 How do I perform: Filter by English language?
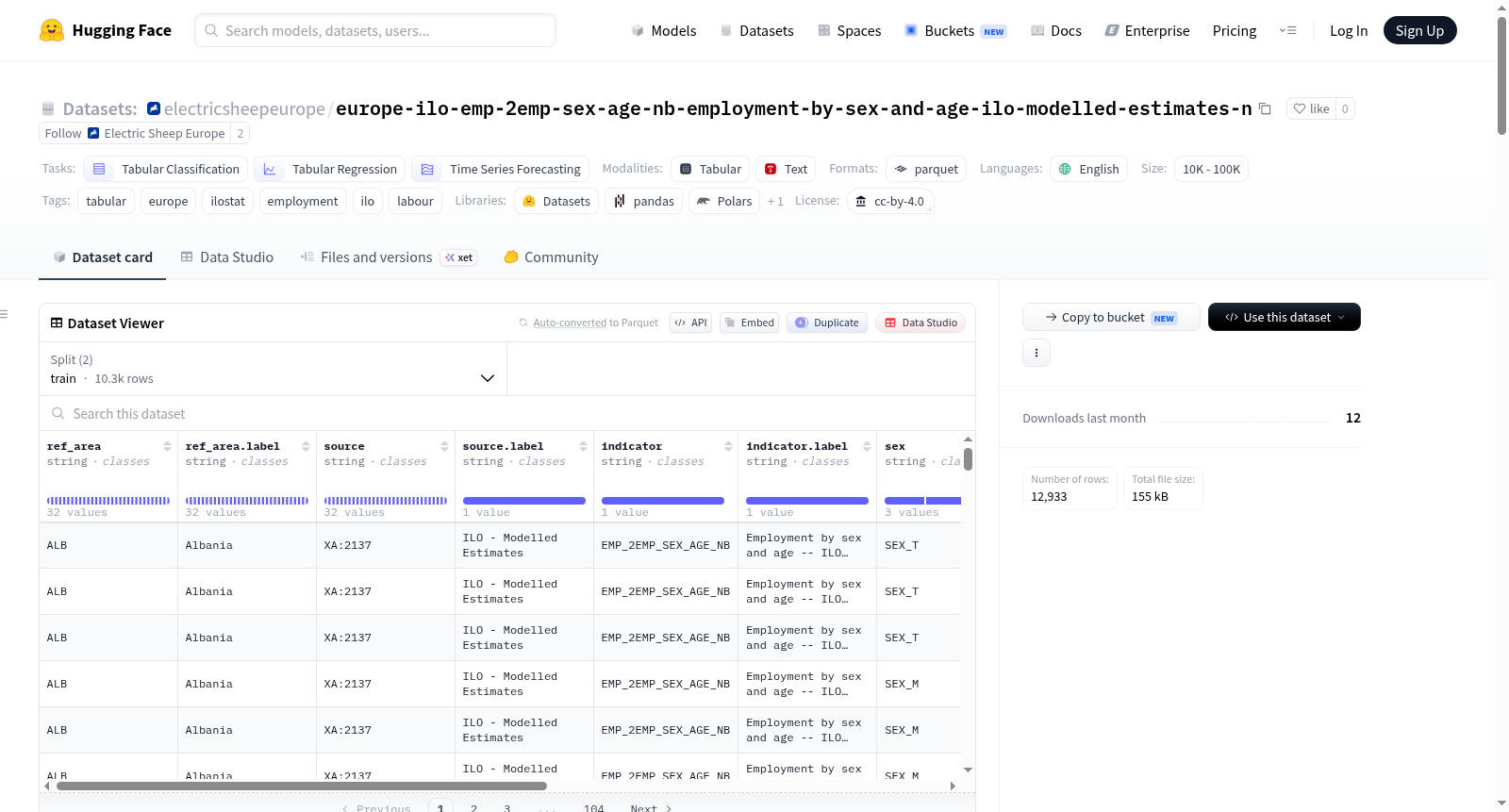(x=1089, y=169)
